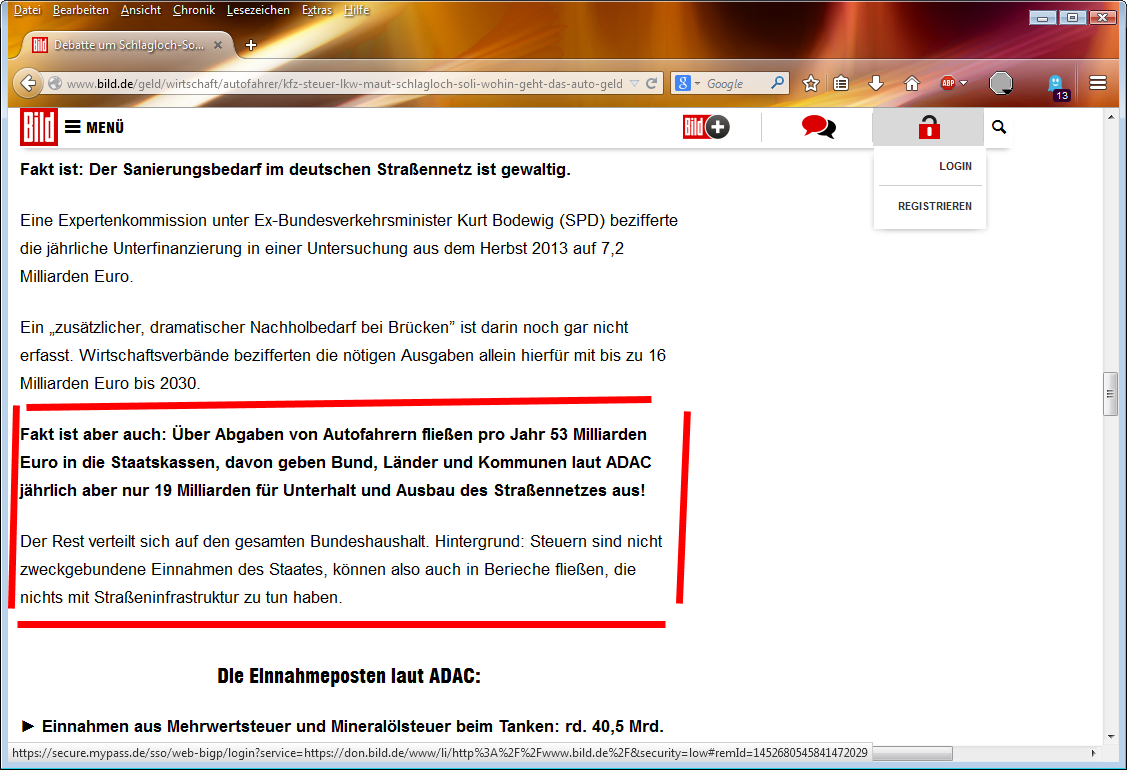Open the Firefox hamburger menu button
Screen dimensions: 1127x770
[1098, 84]
